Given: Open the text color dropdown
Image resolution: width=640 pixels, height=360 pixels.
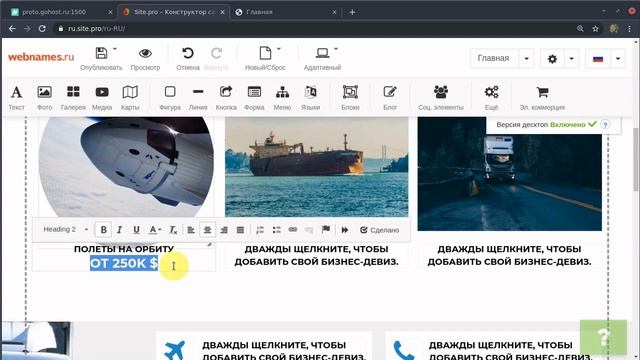Looking at the screenshot, I should point(155,230).
